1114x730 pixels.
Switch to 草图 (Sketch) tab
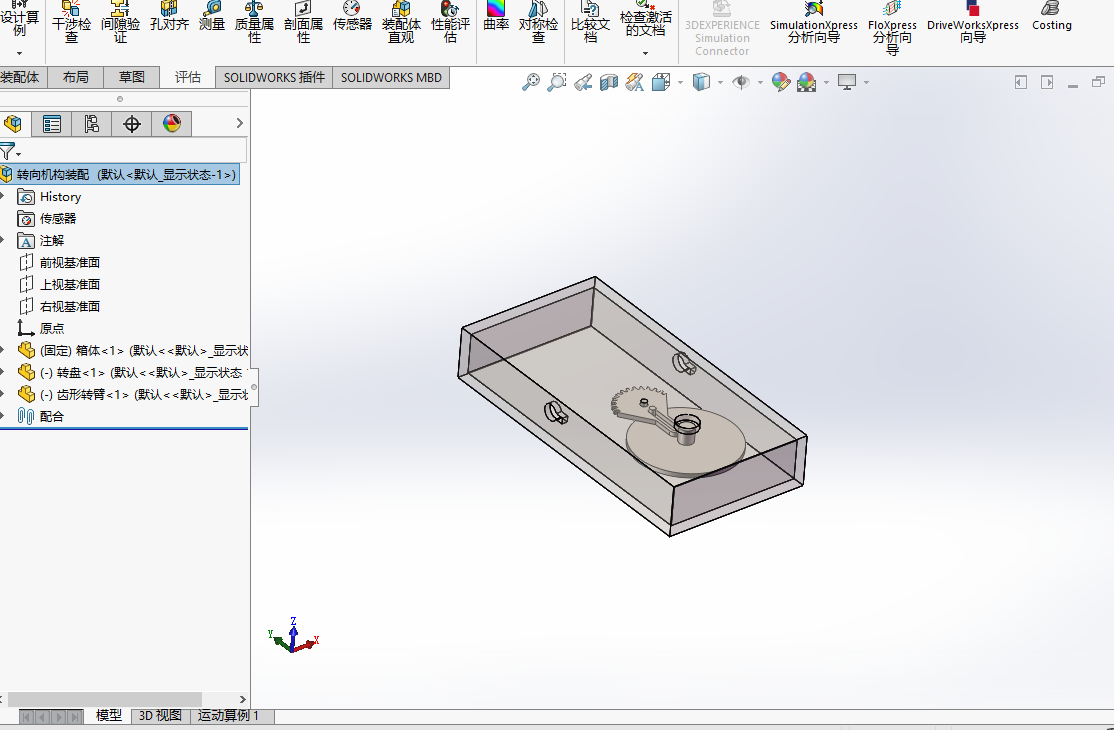pos(131,77)
